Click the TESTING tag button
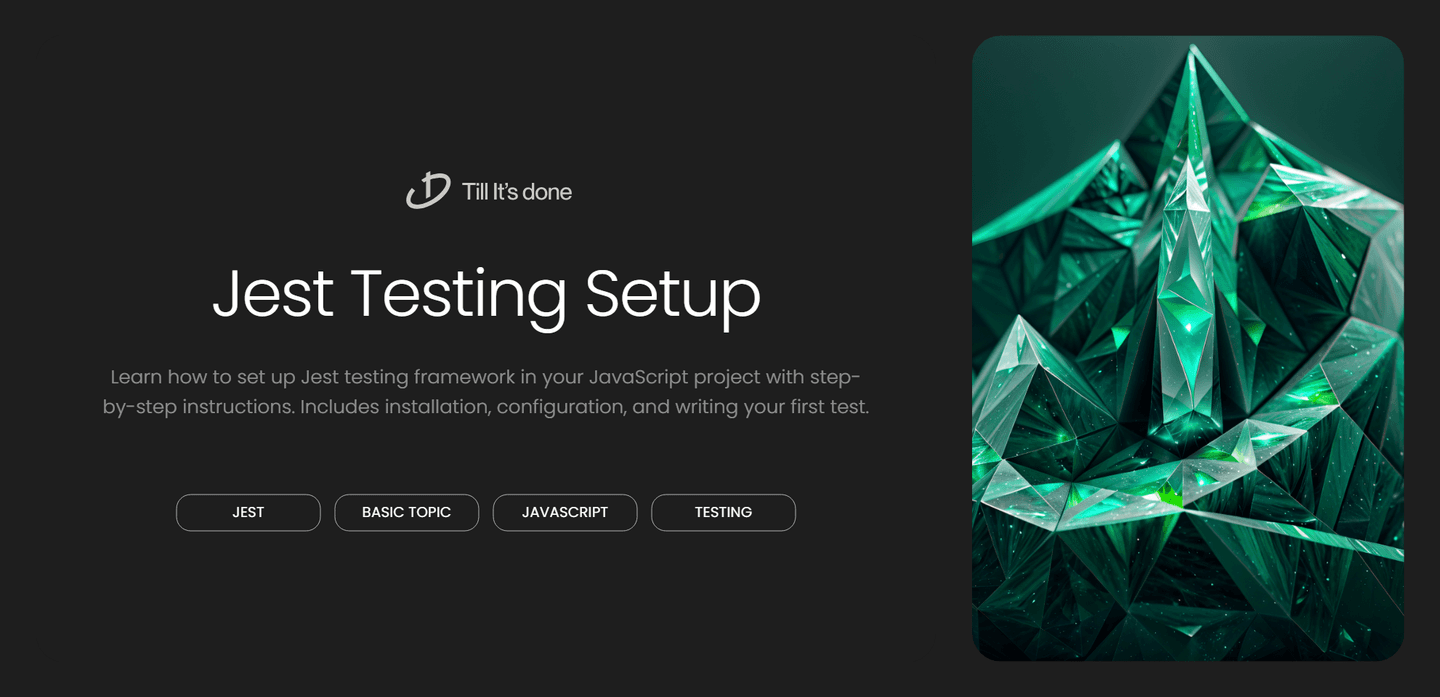 (x=723, y=512)
